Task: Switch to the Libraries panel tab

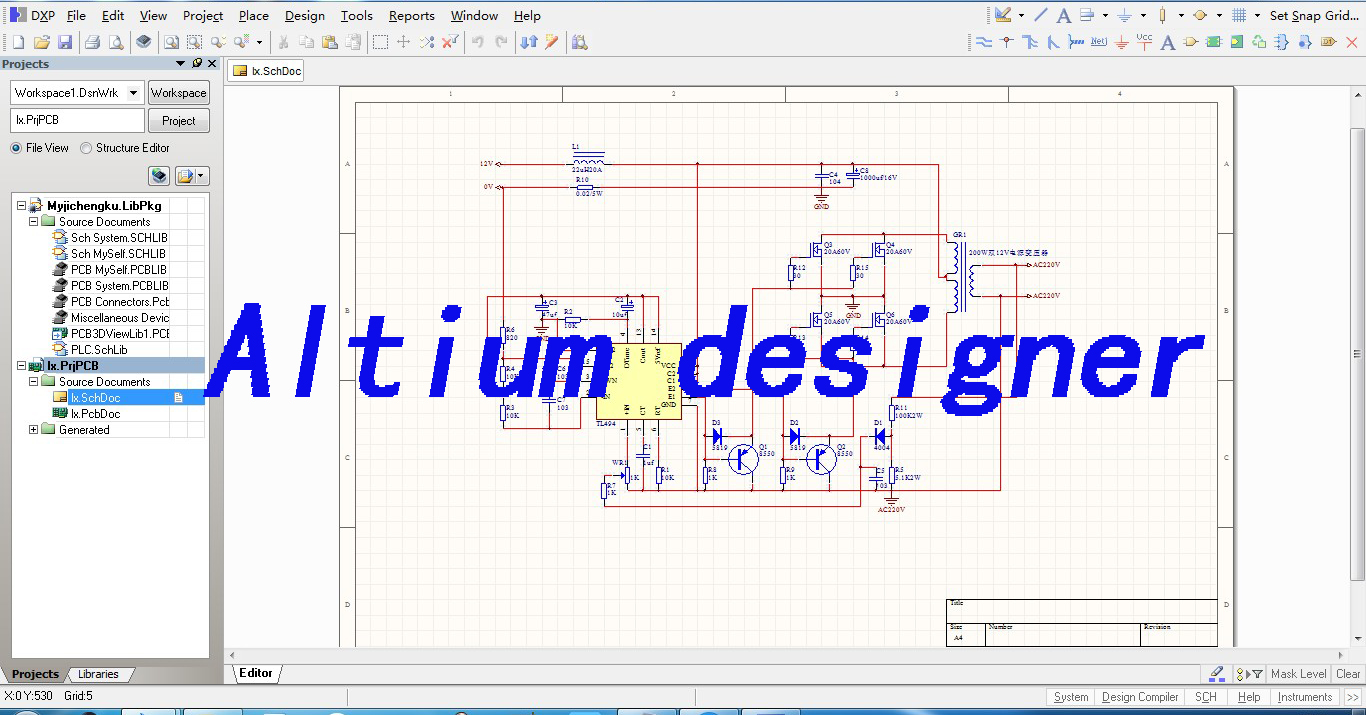Action: [x=98, y=674]
